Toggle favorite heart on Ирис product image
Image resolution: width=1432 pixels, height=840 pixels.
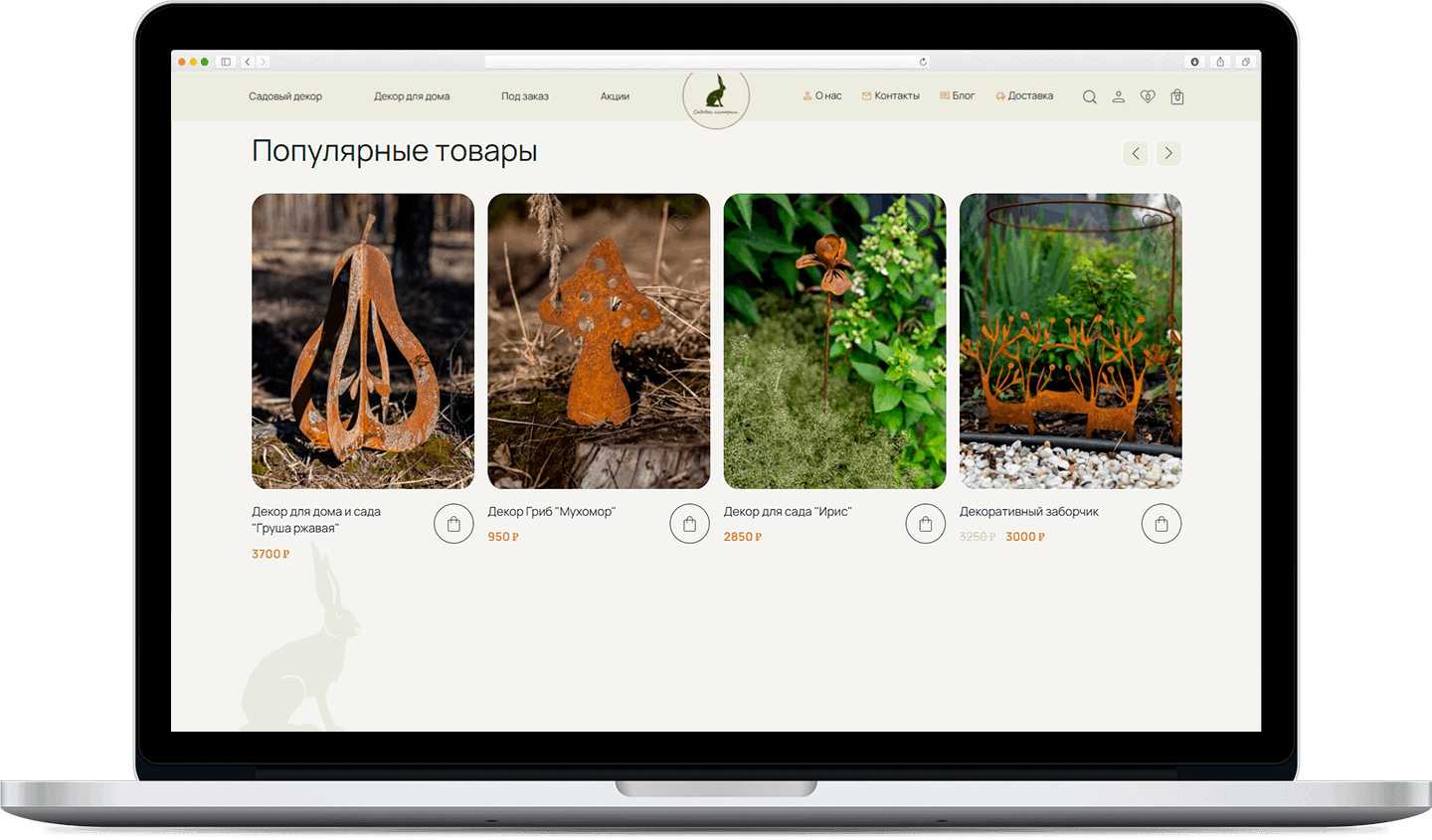pyautogui.click(x=916, y=224)
